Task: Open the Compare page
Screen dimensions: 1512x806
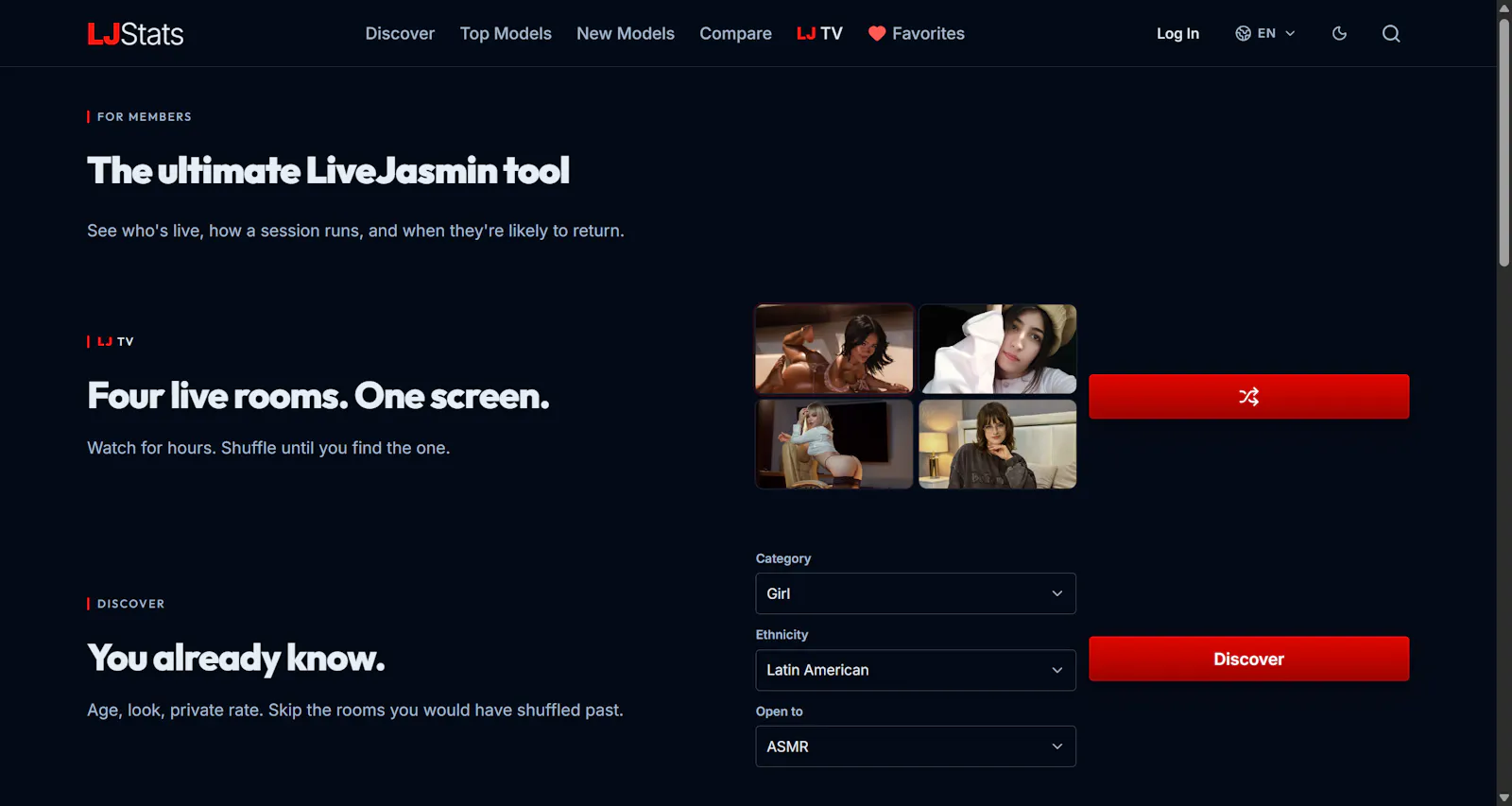Action: tap(735, 33)
